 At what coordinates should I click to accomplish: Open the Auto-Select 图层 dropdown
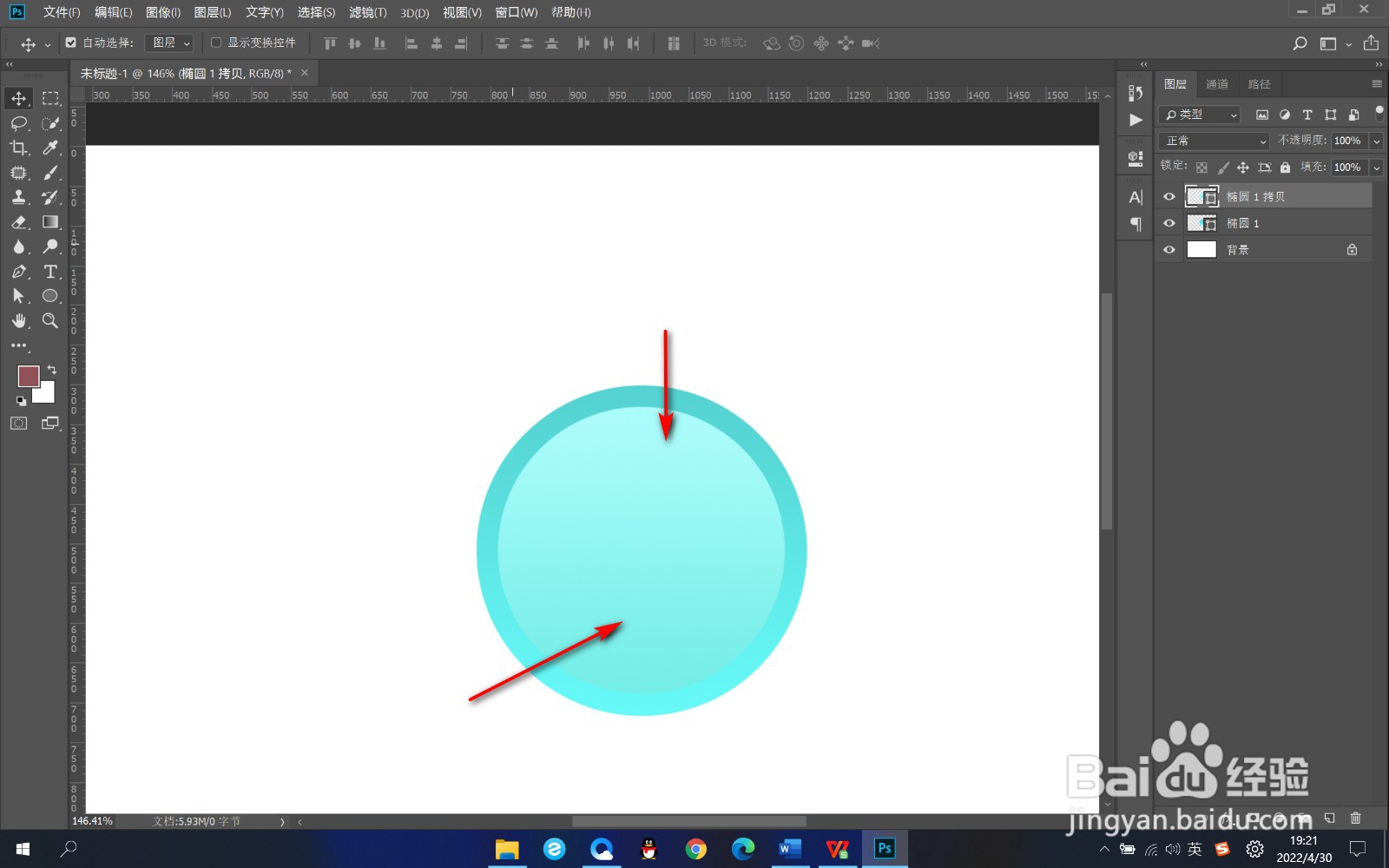pyautogui.click(x=168, y=43)
